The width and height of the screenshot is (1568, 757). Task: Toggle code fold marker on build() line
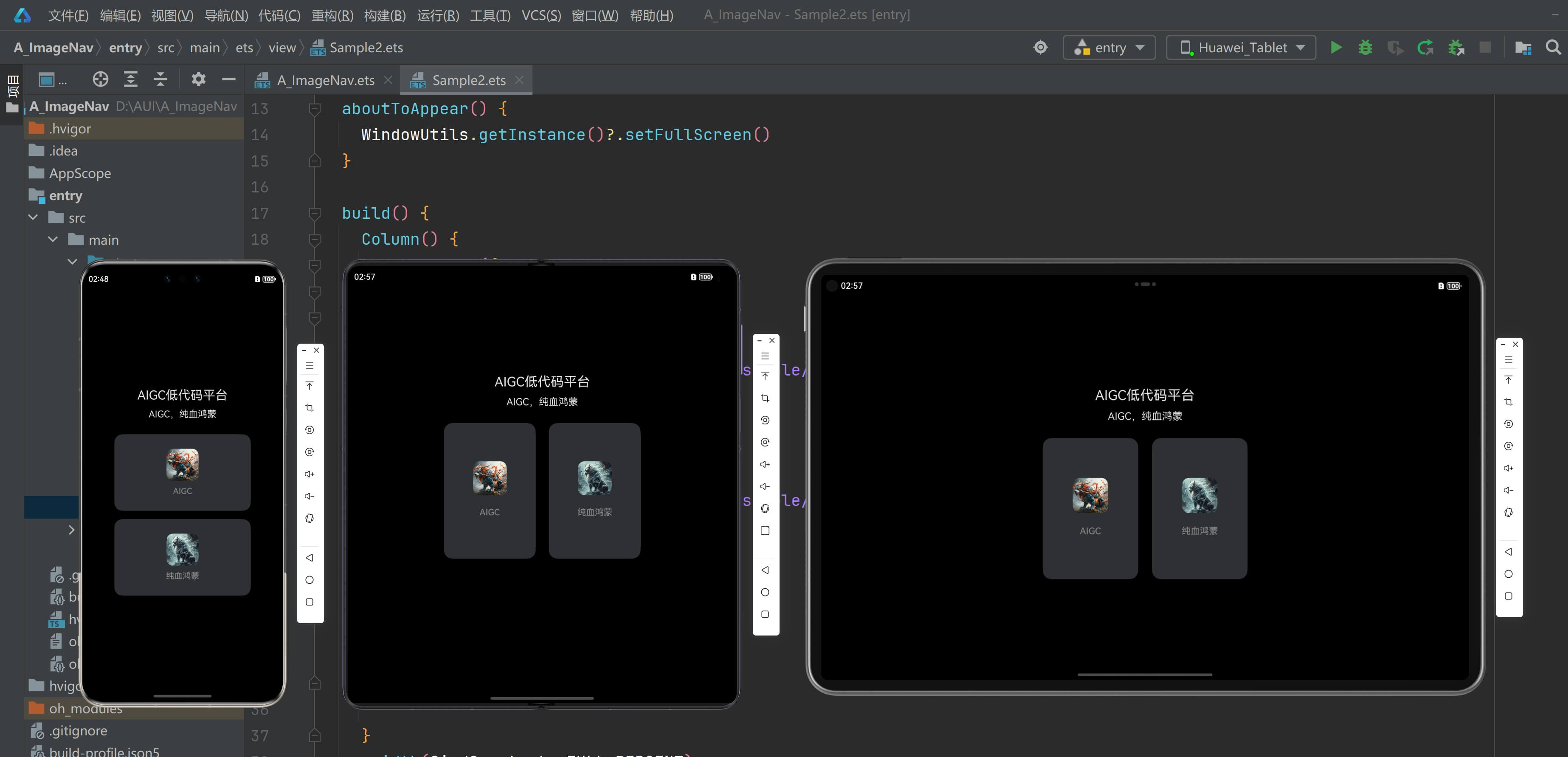pyautogui.click(x=315, y=213)
